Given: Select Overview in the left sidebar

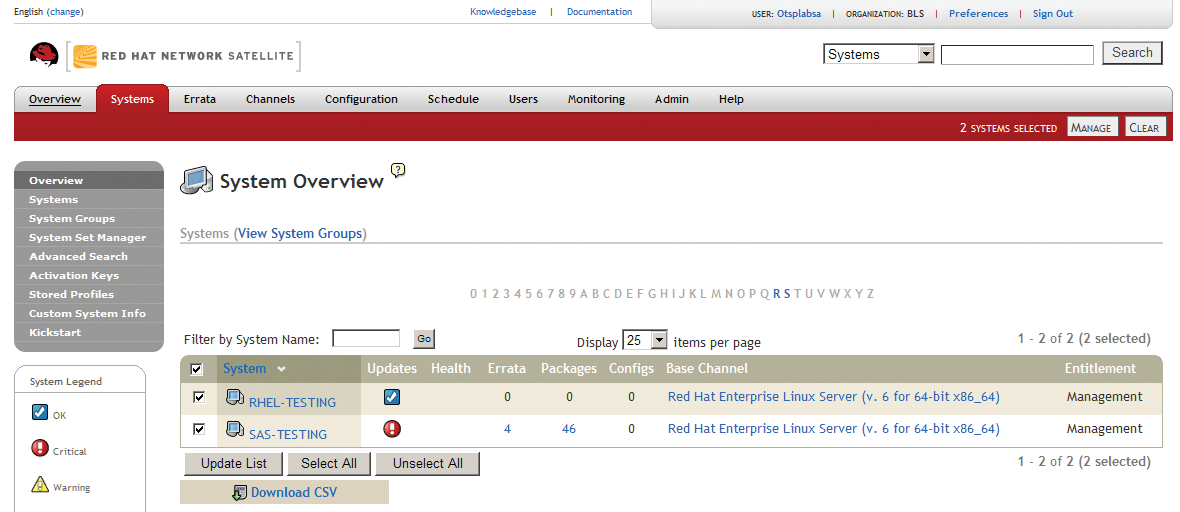Looking at the screenshot, I should 89,180.
